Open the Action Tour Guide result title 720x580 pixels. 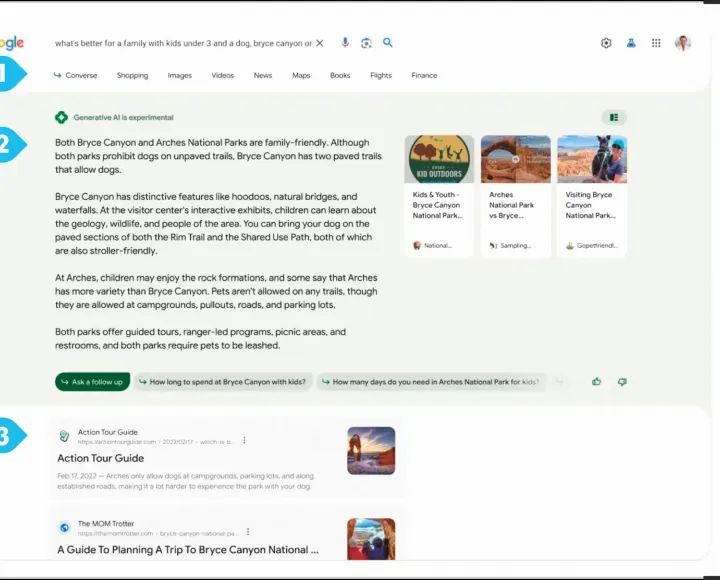(x=101, y=458)
